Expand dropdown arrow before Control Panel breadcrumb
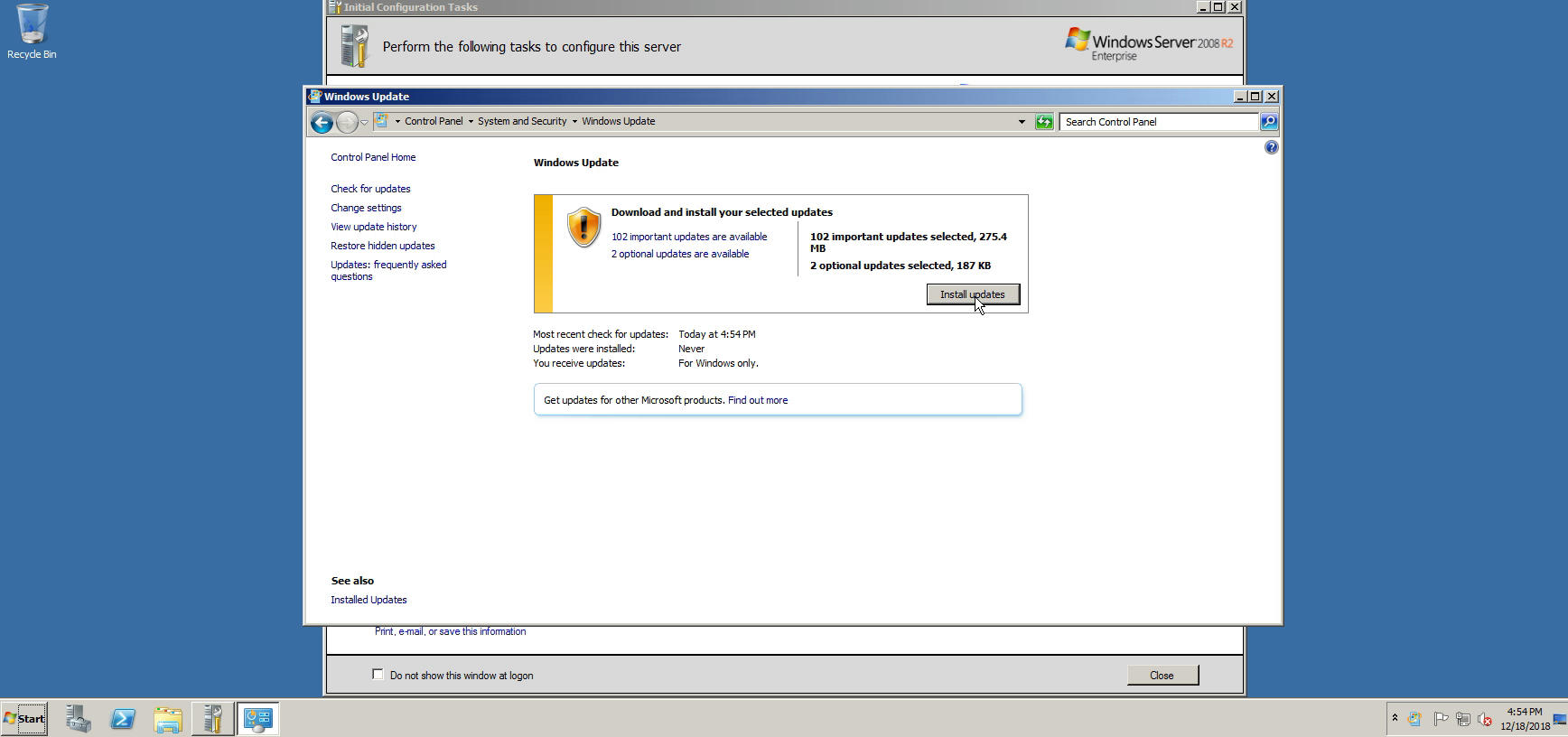The image size is (1568, 737). pos(397,121)
